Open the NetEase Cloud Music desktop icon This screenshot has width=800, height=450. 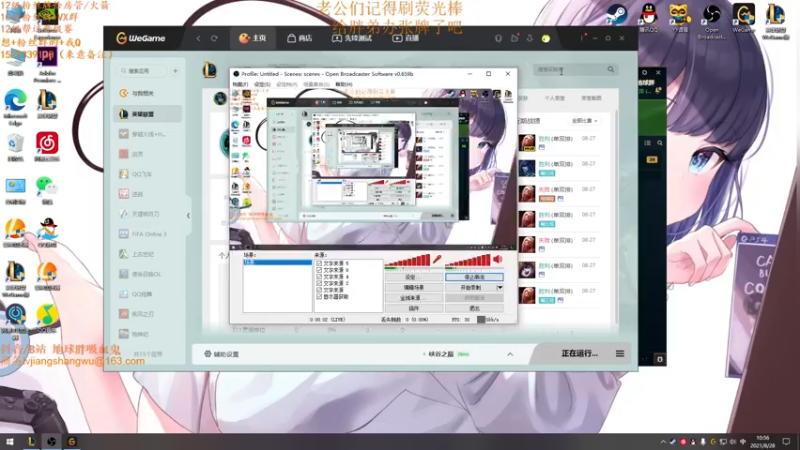[47, 146]
